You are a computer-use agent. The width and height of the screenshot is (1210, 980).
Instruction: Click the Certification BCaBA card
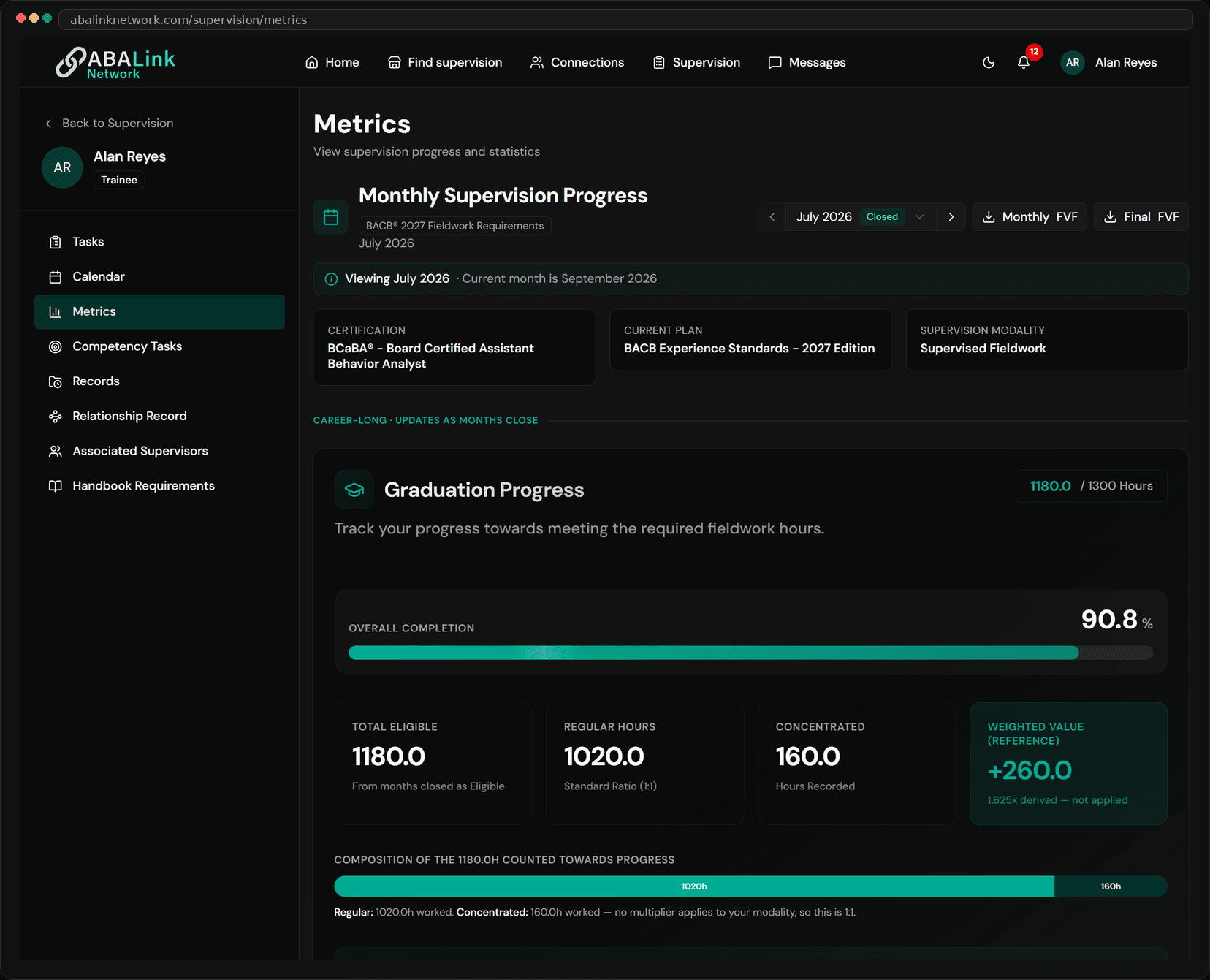click(x=454, y=347)
